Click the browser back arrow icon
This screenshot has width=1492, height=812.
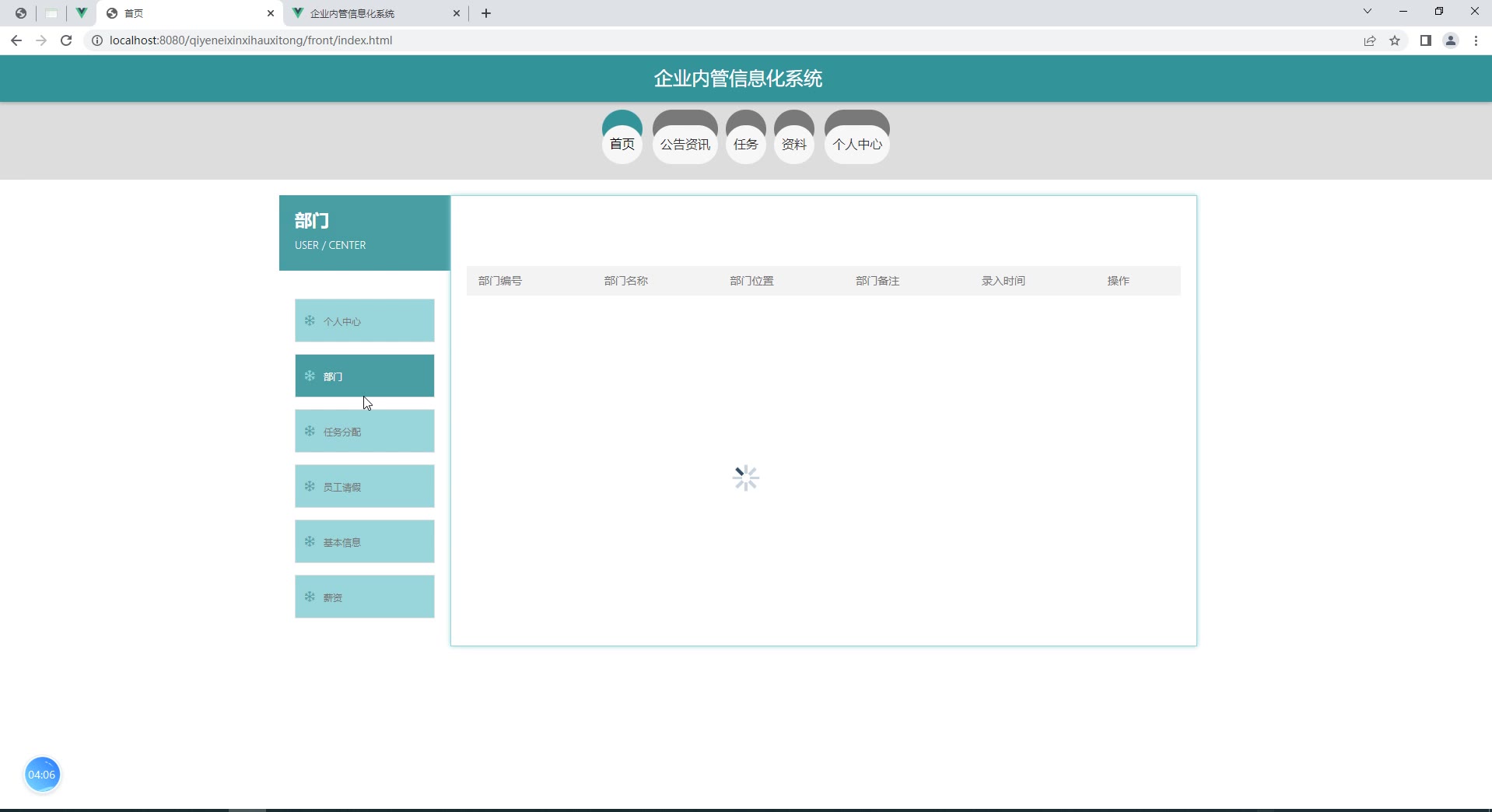16,40
